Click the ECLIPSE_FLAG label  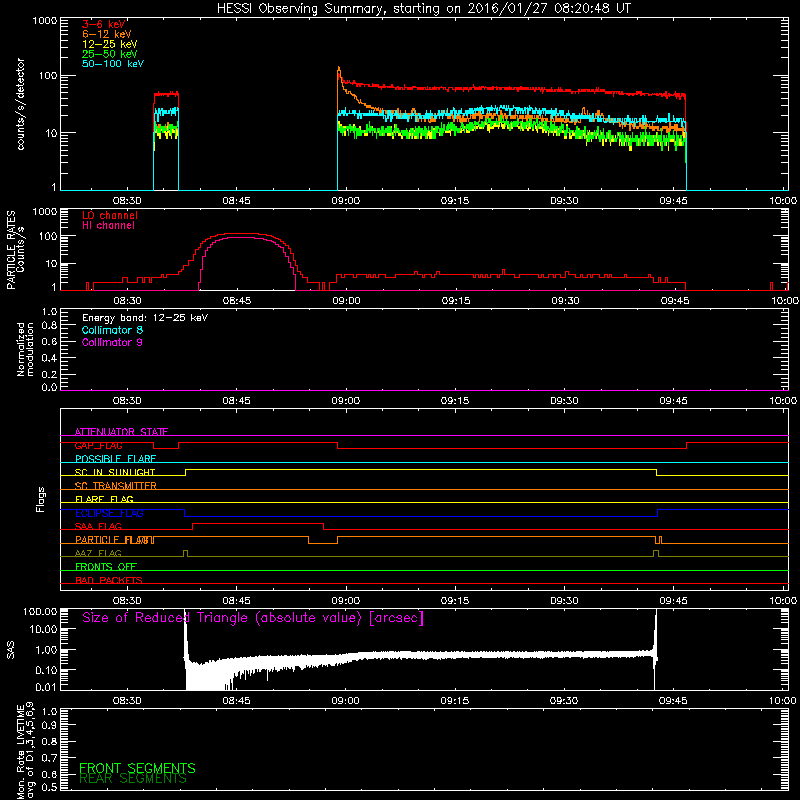[109, 513]
